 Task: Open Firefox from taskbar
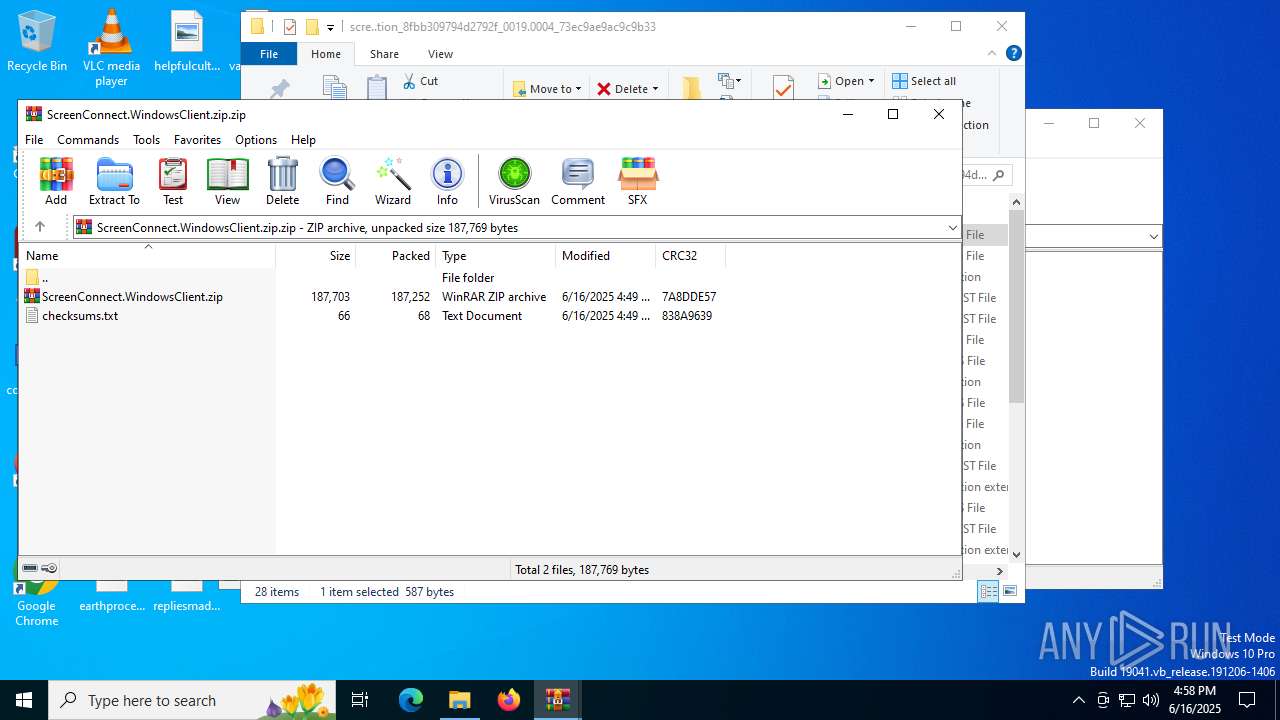[x=509, y=700]
